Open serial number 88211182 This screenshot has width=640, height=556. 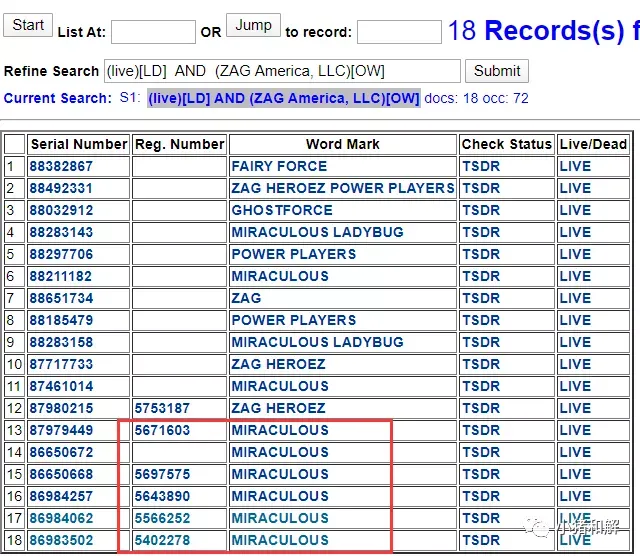(60, 276)
